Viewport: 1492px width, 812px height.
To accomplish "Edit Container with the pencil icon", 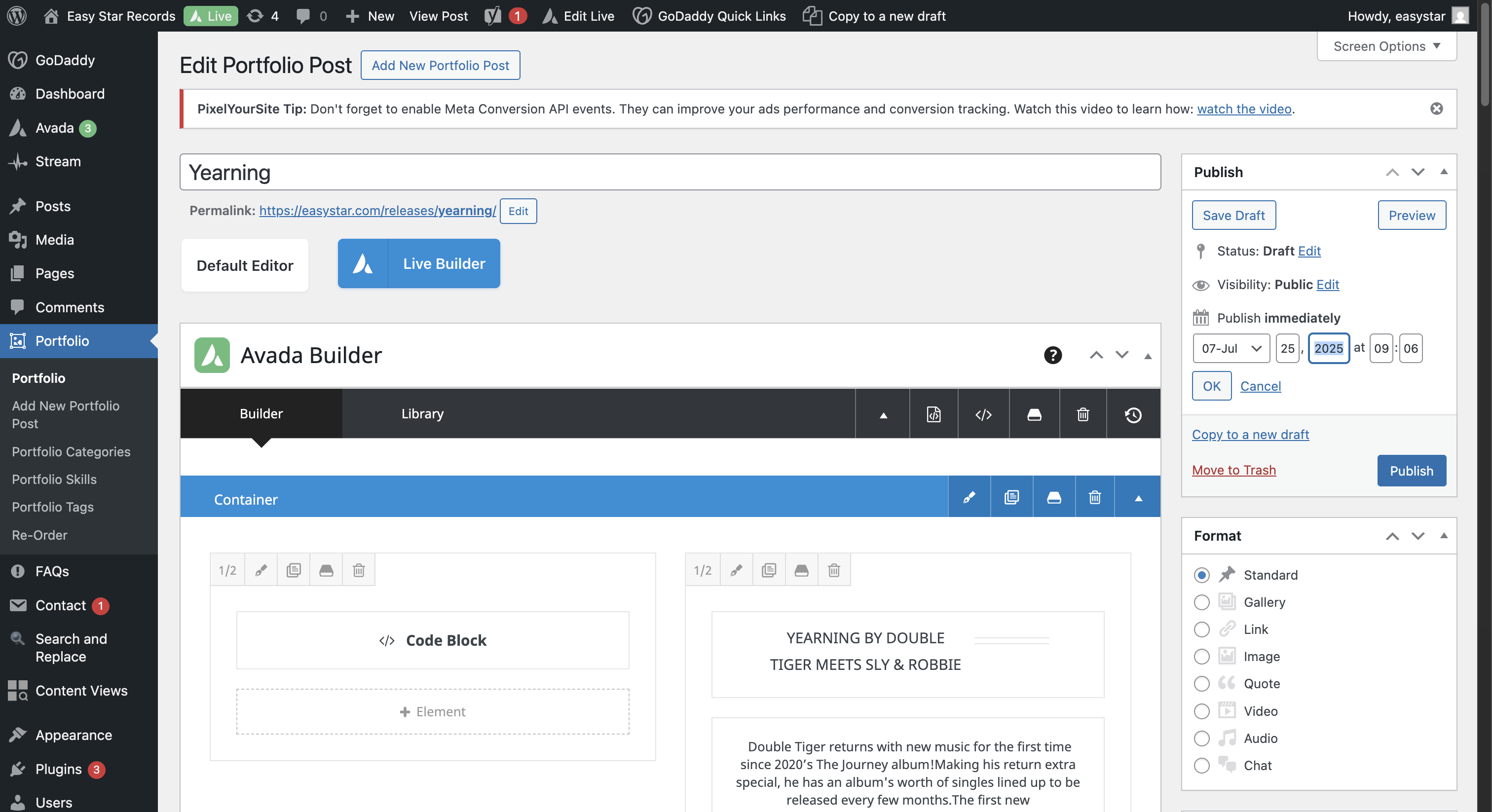I will click(x=969, y=497).
